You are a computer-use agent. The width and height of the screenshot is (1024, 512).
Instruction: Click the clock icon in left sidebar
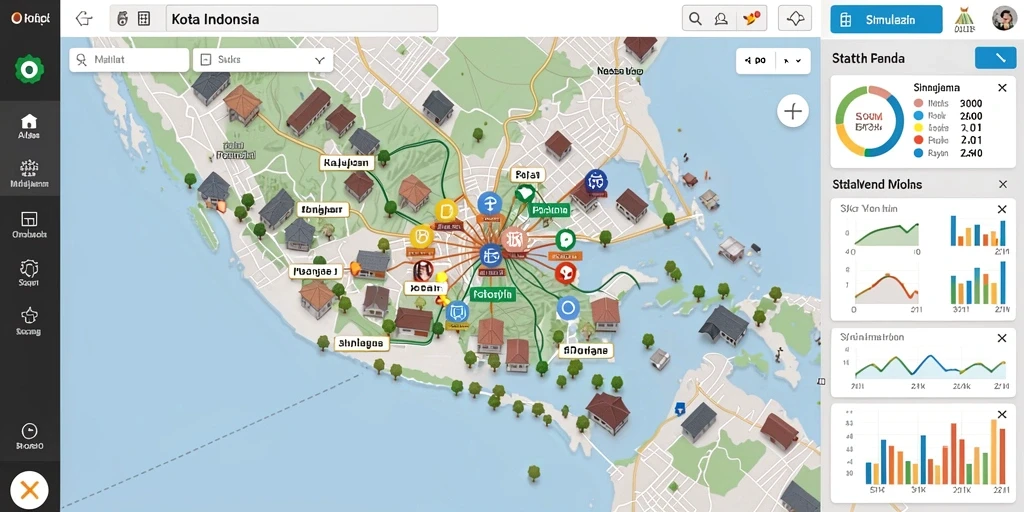click(x=29, y=430)
